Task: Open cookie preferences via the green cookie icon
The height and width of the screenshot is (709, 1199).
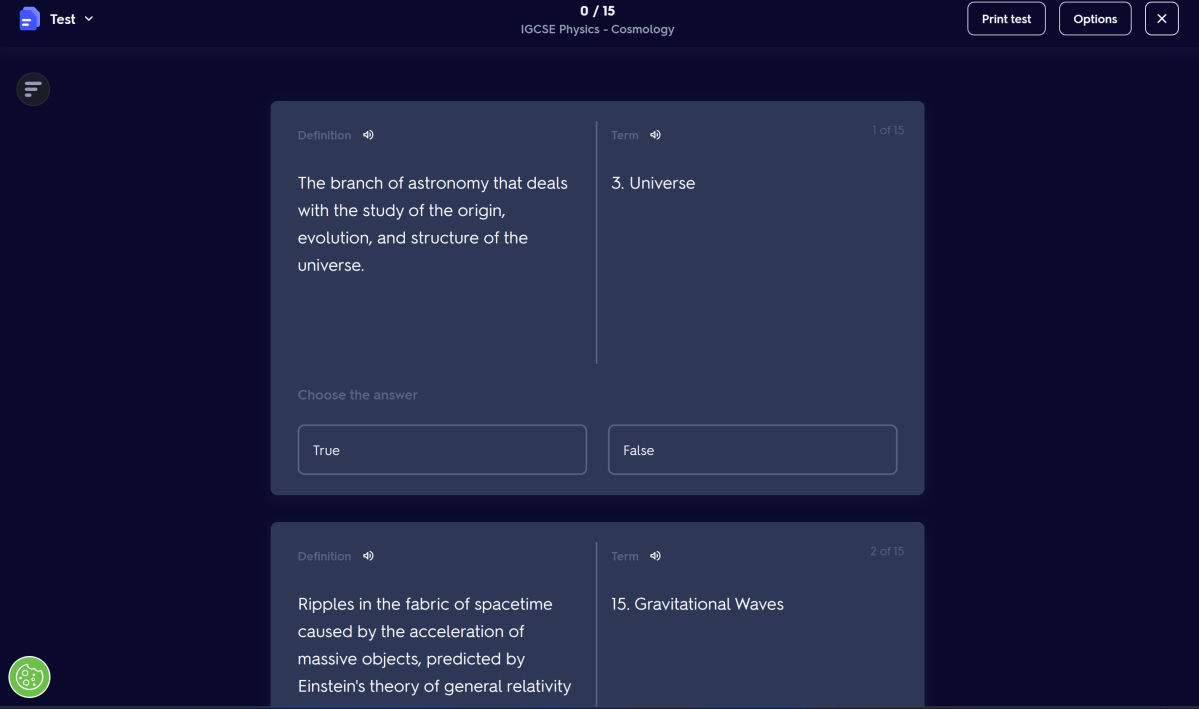Action: [x=29, y=677]
